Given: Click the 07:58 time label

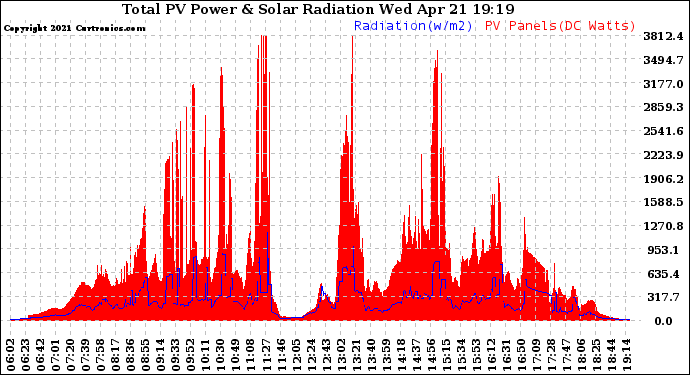Looking at the screenshot, I should click(100, 354).
